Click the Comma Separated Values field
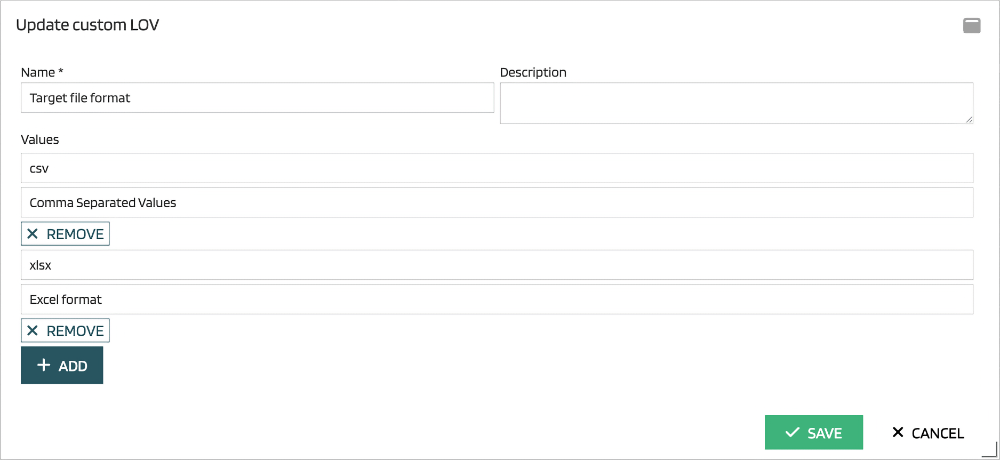 [497, 202]
